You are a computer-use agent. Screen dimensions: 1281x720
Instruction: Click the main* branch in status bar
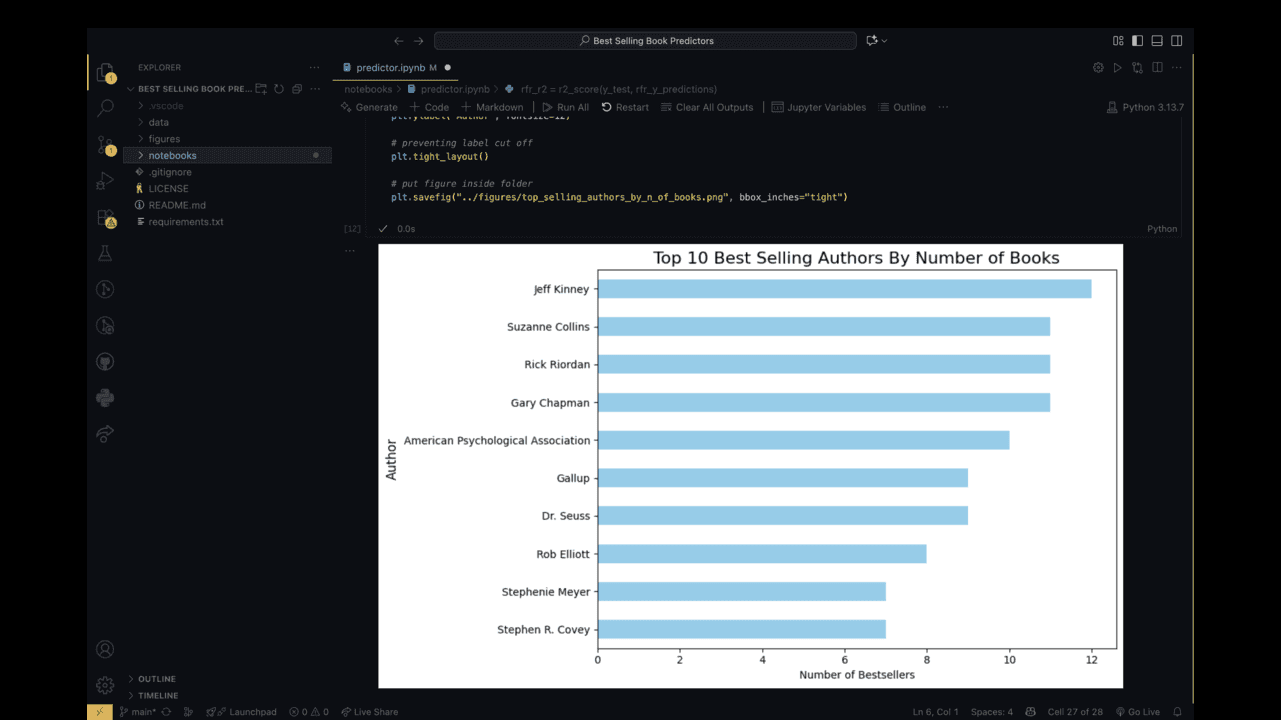pos(138,712)
